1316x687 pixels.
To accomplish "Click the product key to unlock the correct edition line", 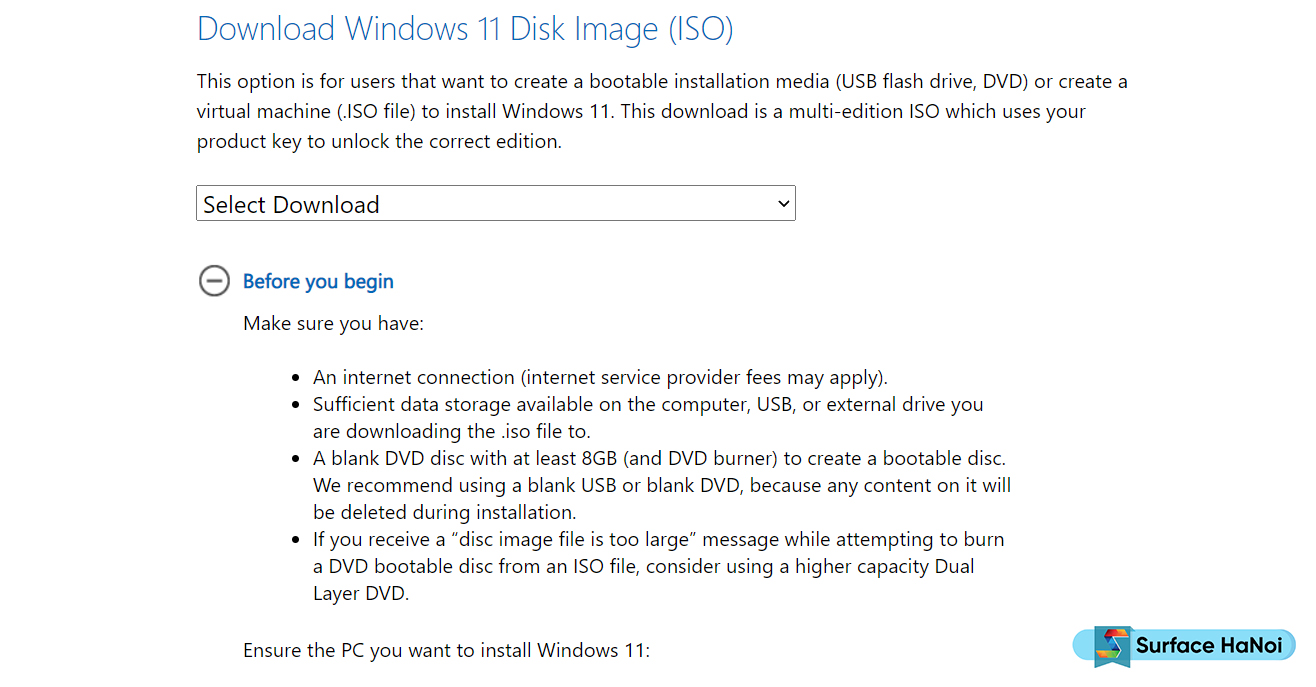I will (x=379, y=142).
